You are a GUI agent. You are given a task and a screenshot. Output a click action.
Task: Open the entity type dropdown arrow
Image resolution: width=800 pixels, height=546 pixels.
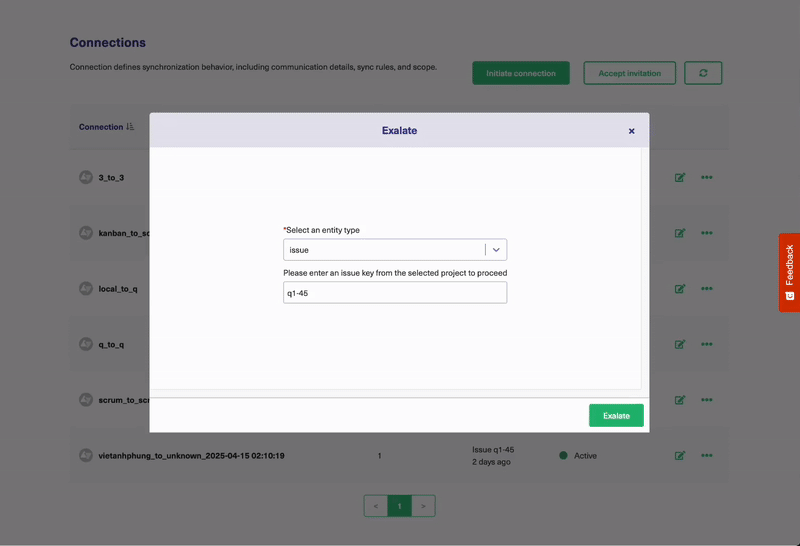pos(496,250)
